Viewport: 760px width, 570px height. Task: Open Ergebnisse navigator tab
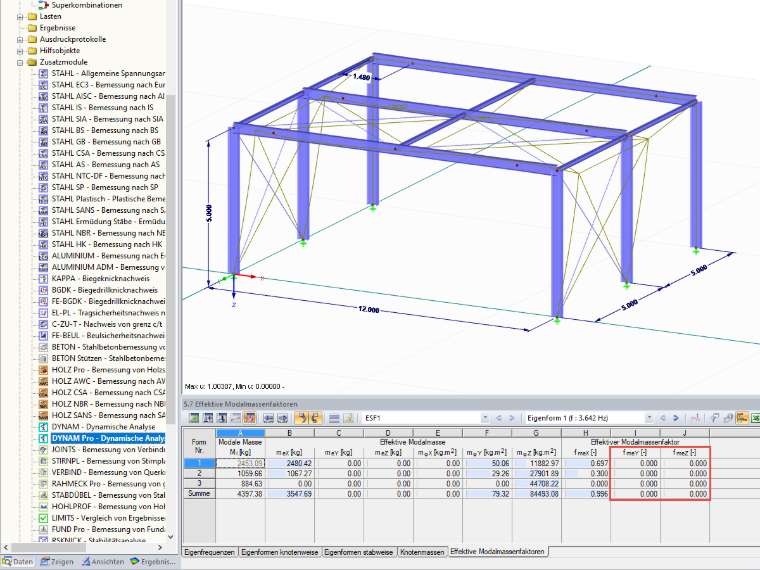[153, 562]
